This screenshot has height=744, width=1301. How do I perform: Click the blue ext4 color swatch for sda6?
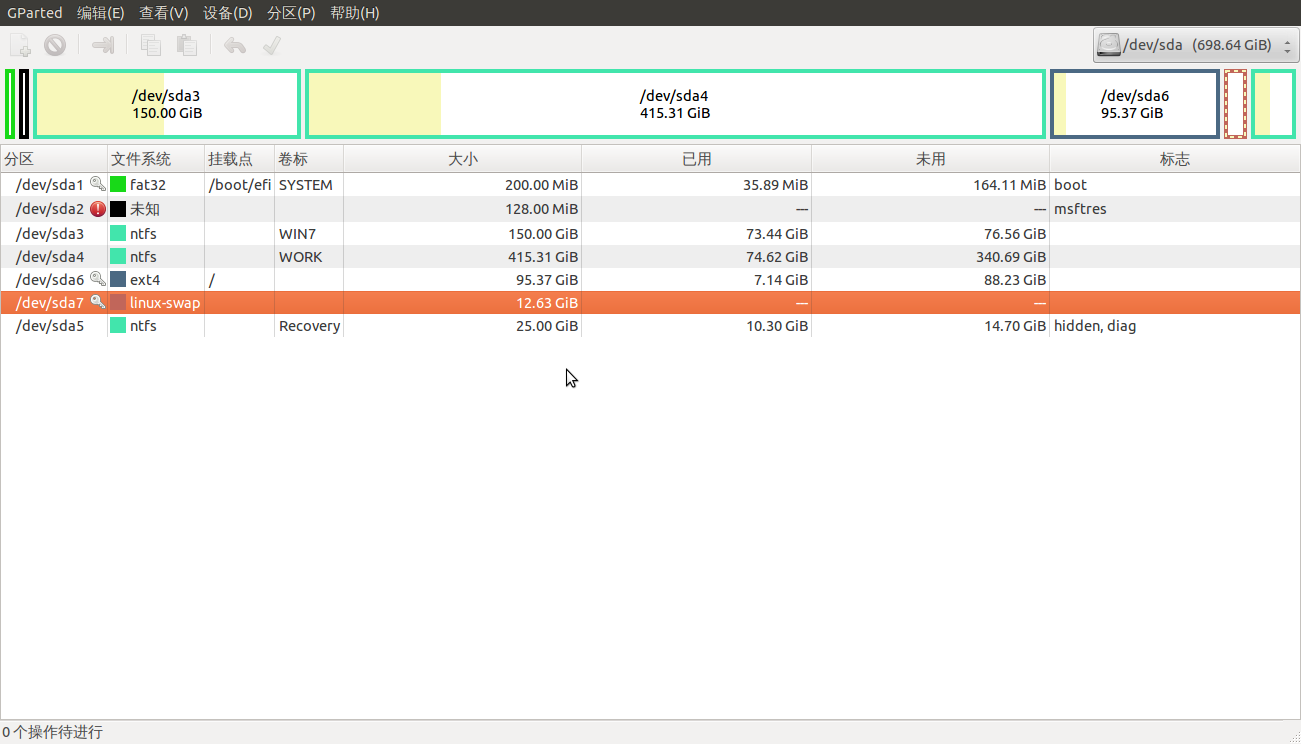(118, 279)
